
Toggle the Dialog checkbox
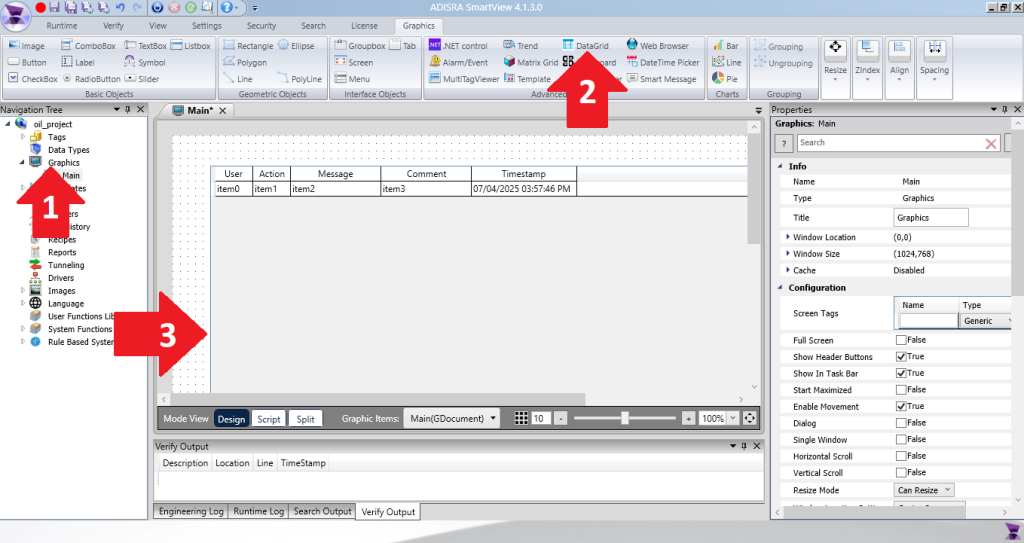pos(901,423)
